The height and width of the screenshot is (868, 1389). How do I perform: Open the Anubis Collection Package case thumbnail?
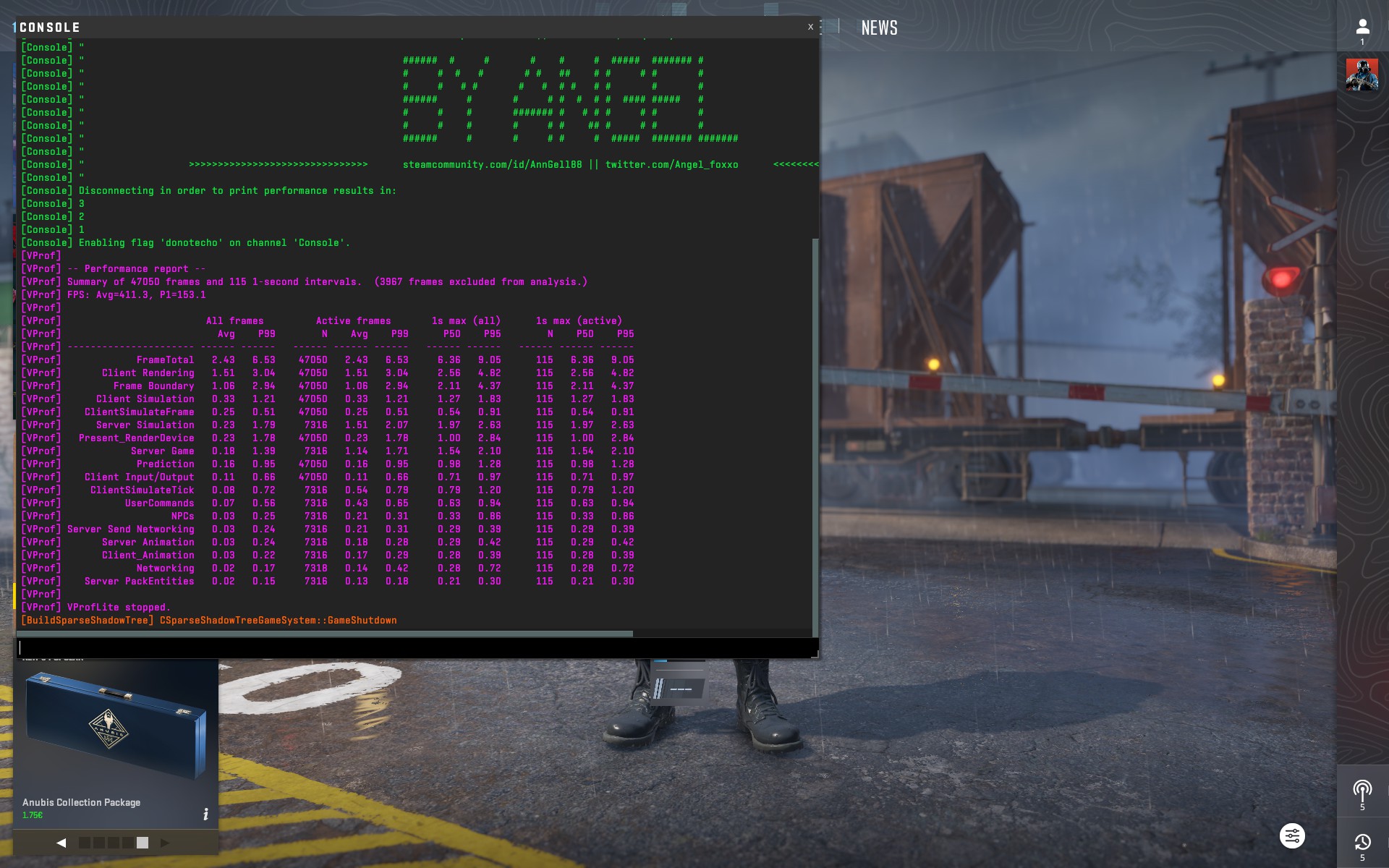(116, 727)
